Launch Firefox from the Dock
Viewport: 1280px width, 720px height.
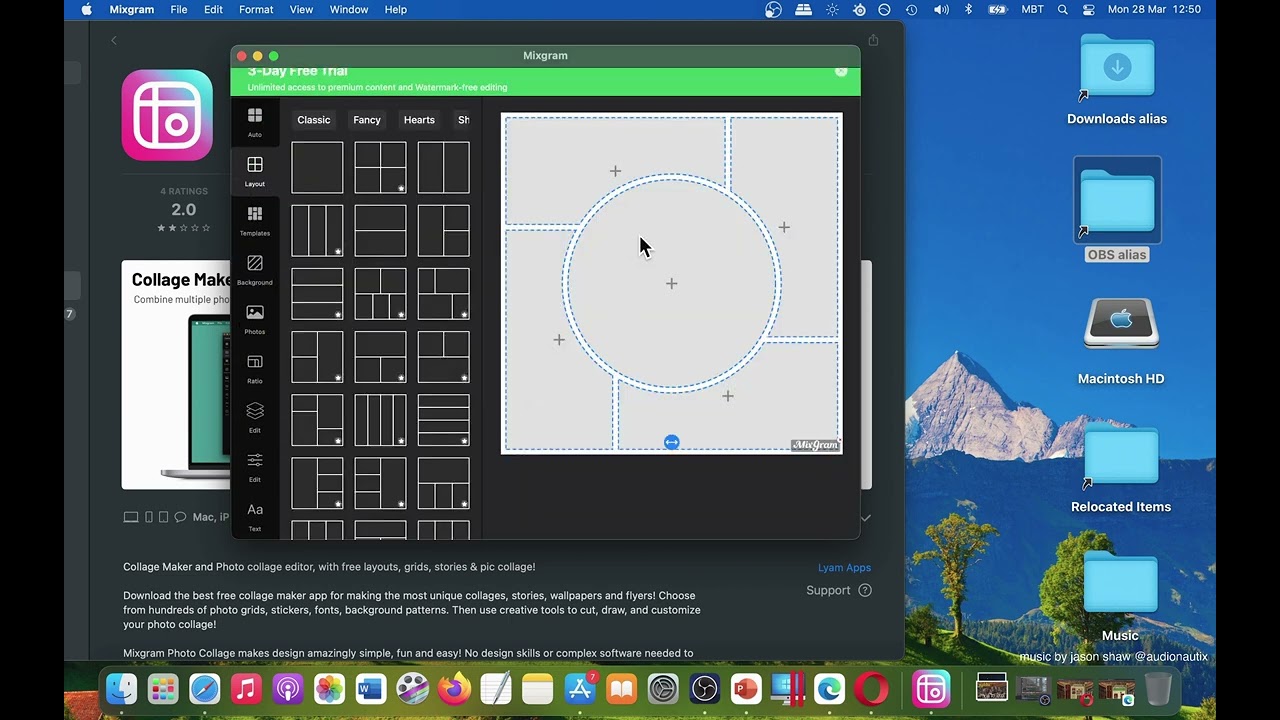tap(454, 689)
